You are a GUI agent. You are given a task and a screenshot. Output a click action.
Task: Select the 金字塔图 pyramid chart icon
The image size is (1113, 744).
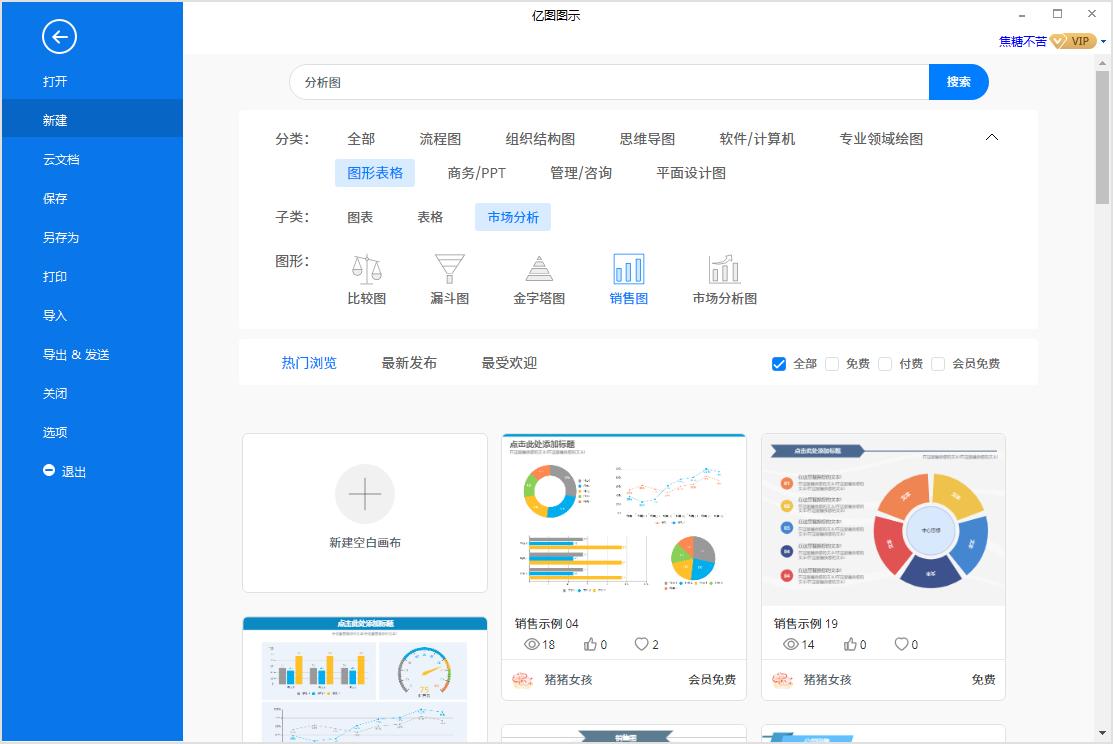538,270
